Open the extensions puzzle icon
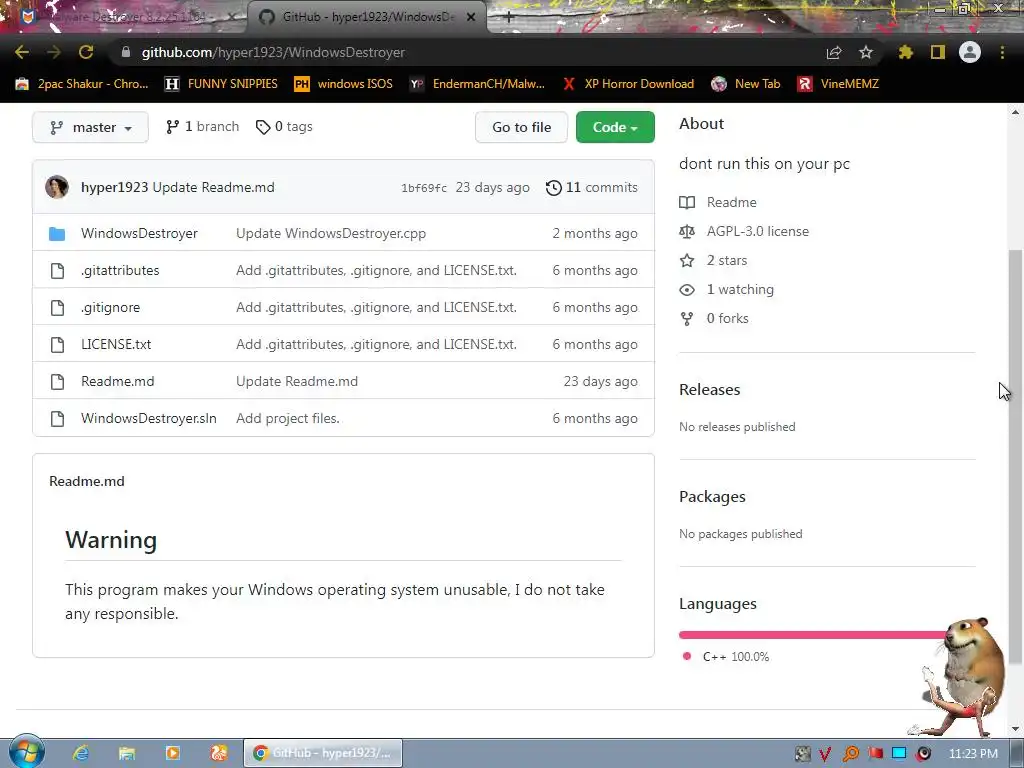Image resolution: width=1024 pixels, height=768 pixels. pyautogui.click(x=906, y=52)
